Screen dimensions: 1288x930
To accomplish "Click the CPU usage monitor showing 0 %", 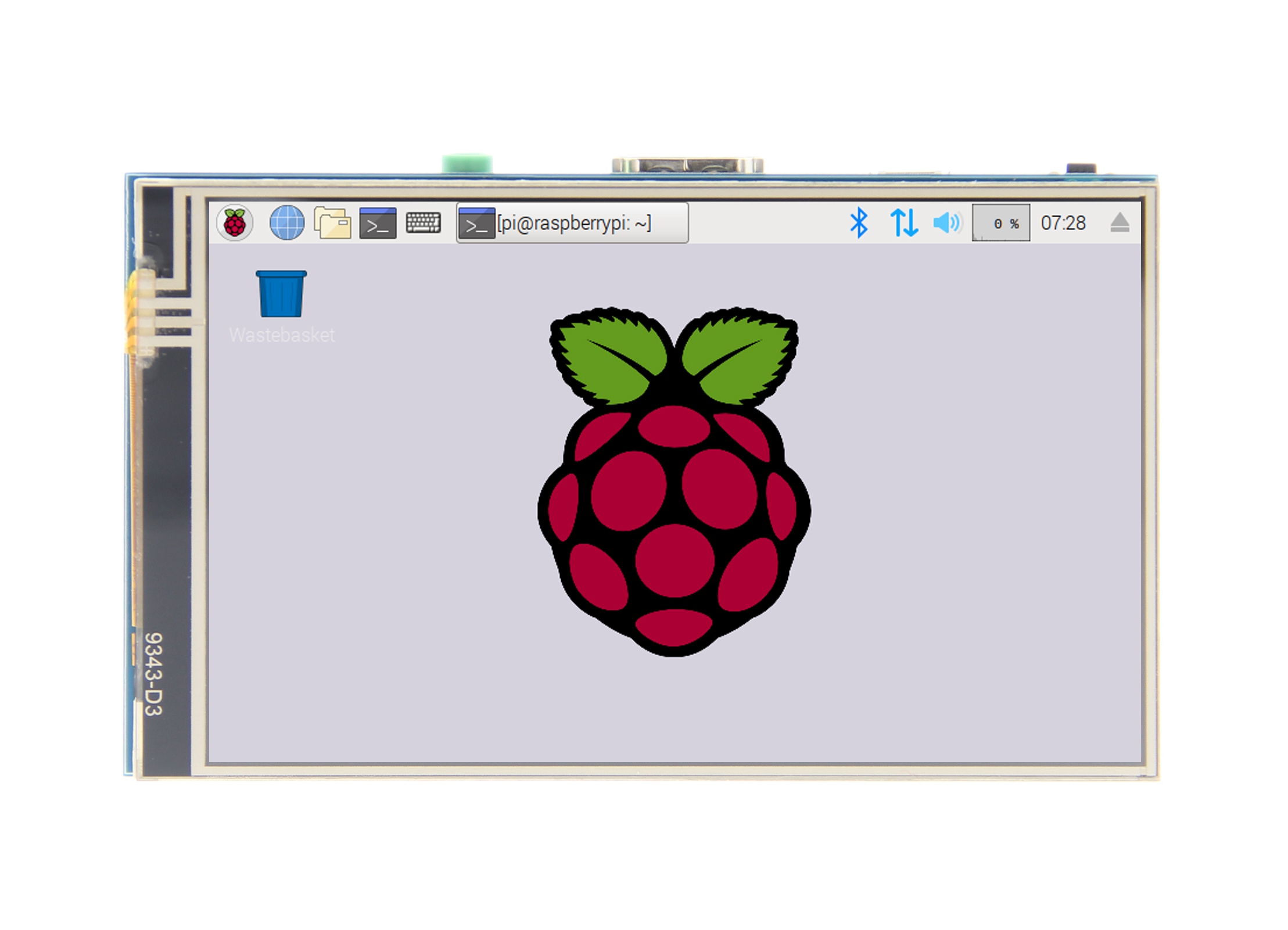I will pyautogui.click(x=1000, y=222).
